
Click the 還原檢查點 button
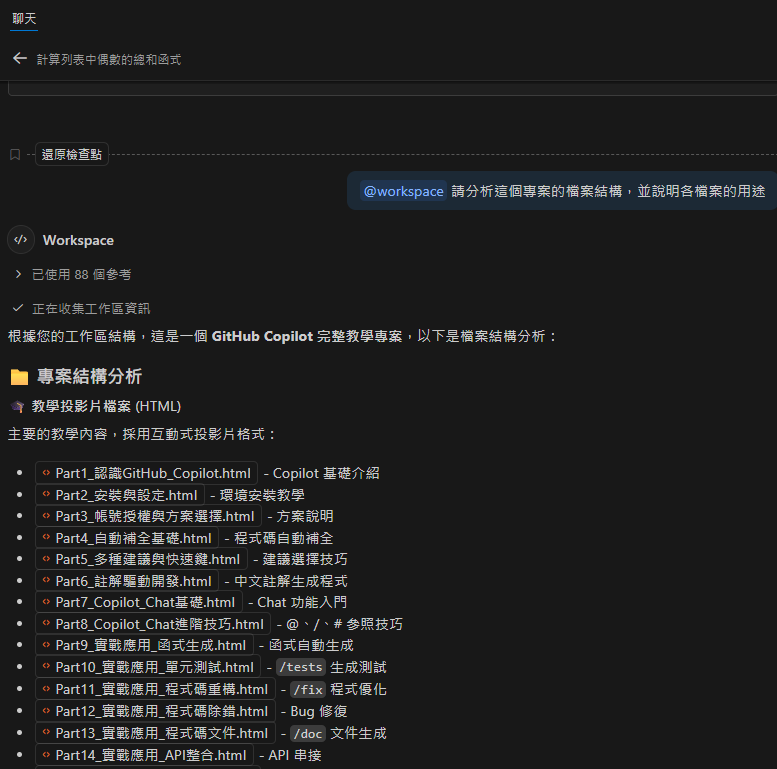[x=72, y=155]
